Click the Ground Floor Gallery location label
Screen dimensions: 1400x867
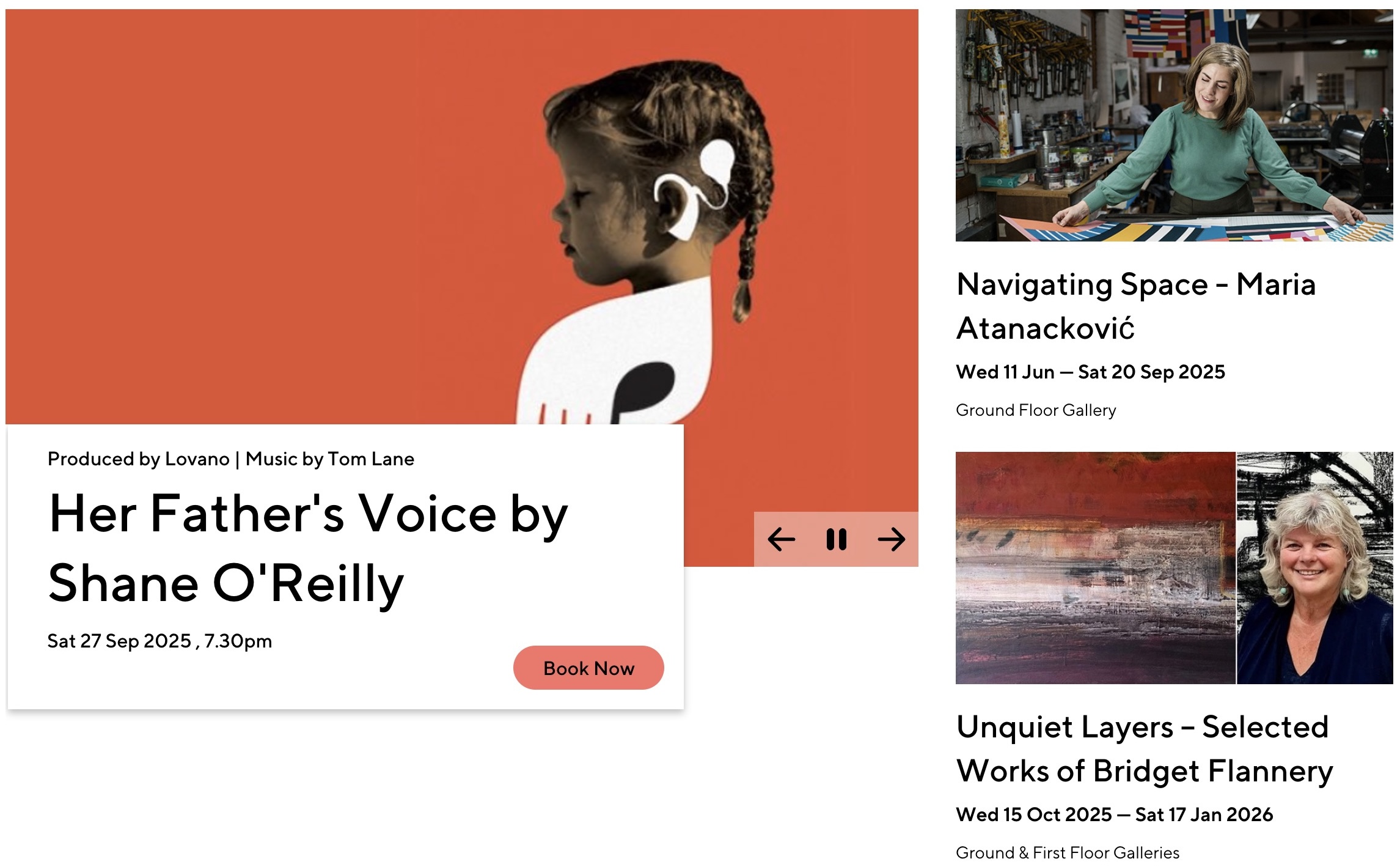point(1036,410)
